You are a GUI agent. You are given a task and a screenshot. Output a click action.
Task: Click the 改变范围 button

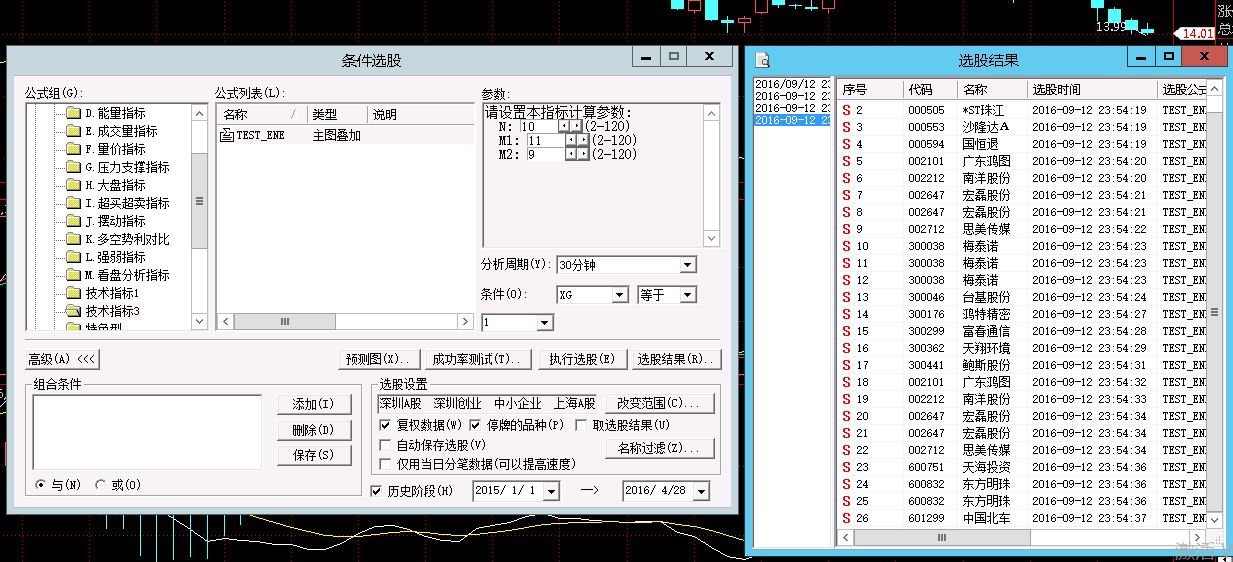pyautogui.click(x=659, y=403)
